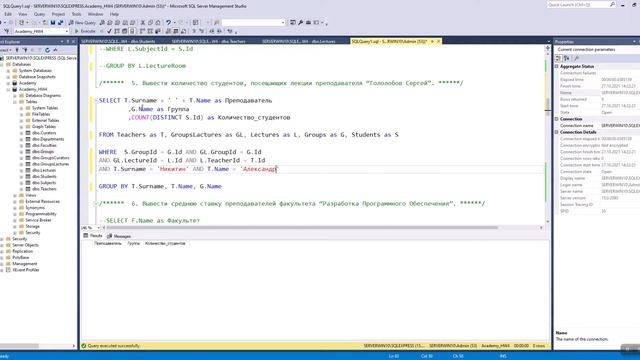Select the Connection name property row
This screenshot has height=360, width=640.
597,126
